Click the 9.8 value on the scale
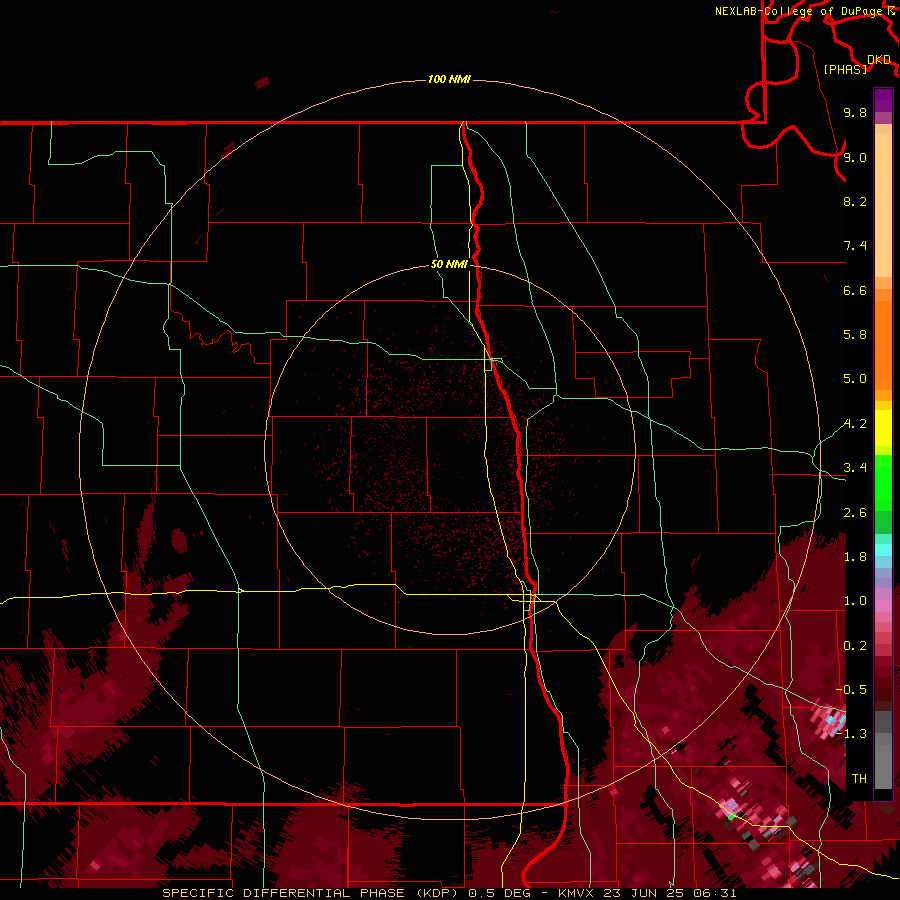The image size is (900, 900). click(x=855, y=112)
